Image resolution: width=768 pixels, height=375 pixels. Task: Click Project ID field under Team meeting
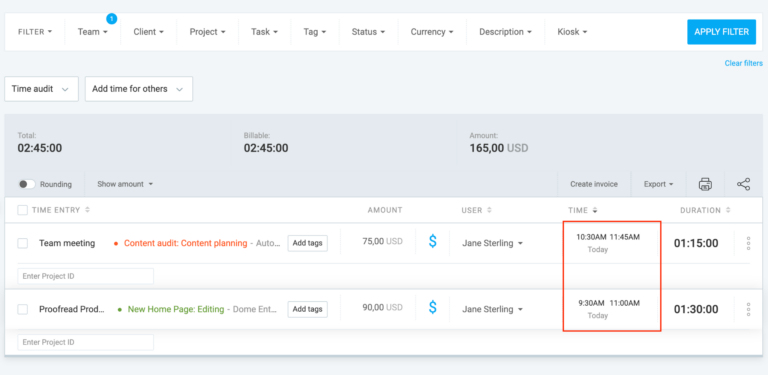click(86, 276)
